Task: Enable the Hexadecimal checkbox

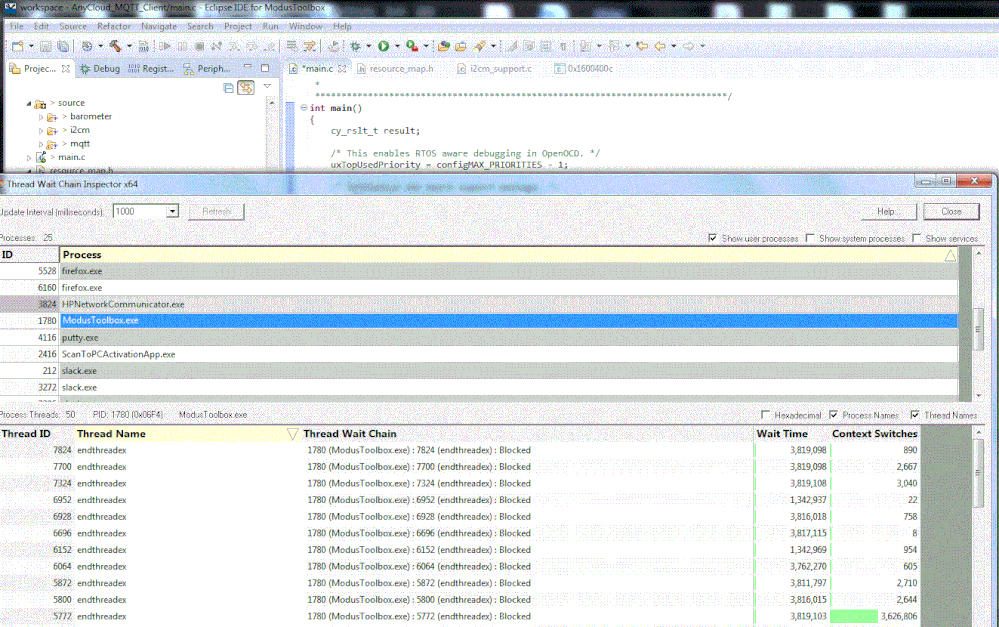Action: [x=765, y=415]
